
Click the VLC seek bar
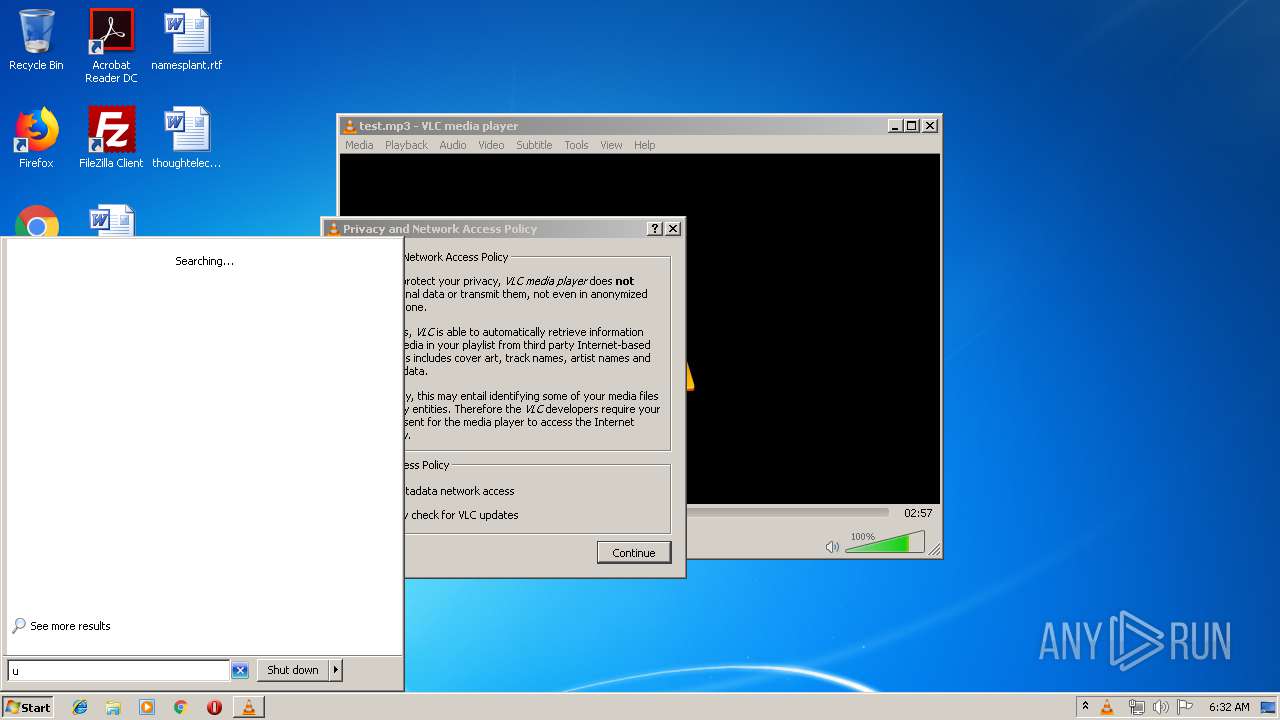pyautogui.click(x=788, y=513)
